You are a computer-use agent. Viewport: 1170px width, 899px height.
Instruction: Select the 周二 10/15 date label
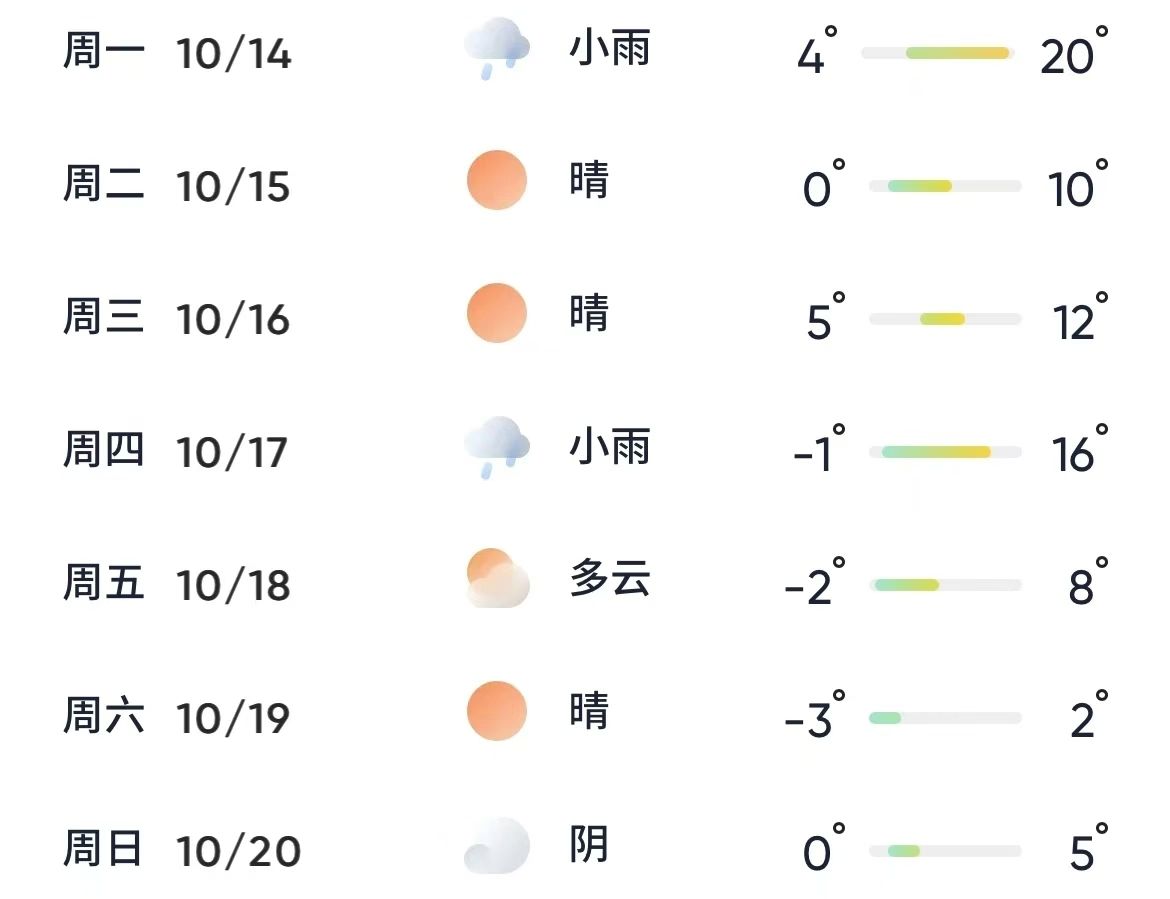(177, 185)
